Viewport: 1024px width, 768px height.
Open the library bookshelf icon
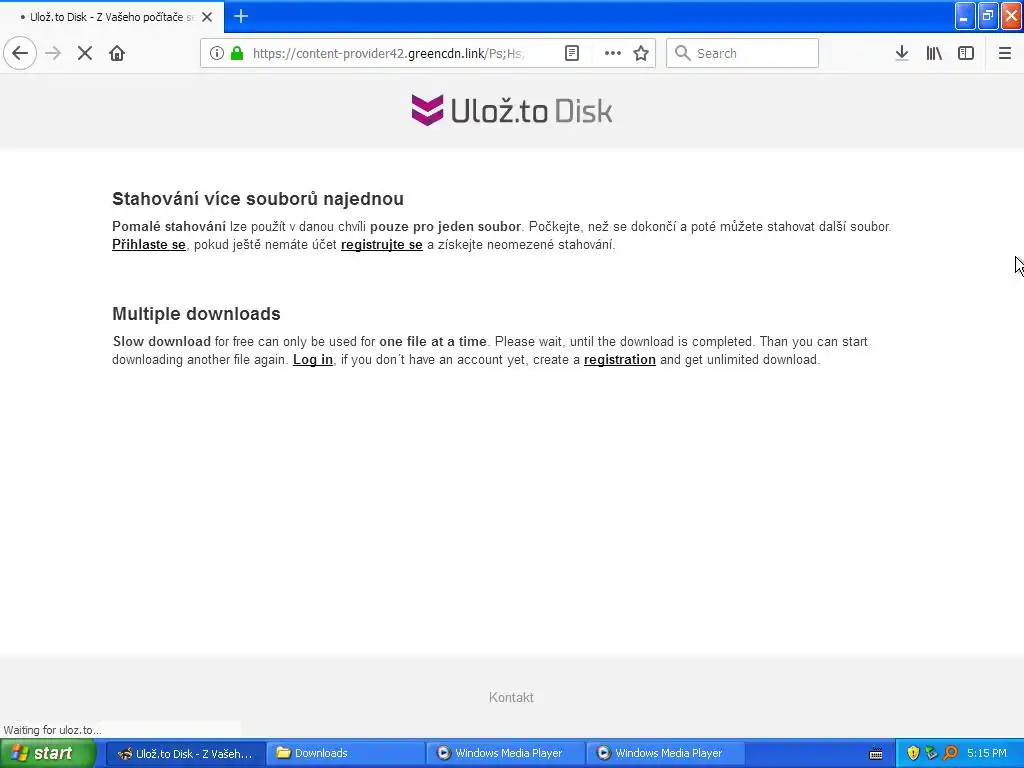click(934, 53)
